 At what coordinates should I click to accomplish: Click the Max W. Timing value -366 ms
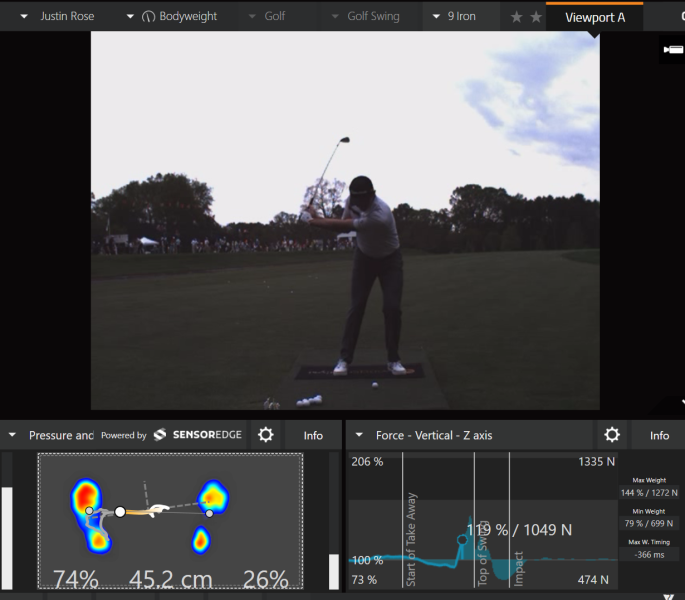(649, 555)
